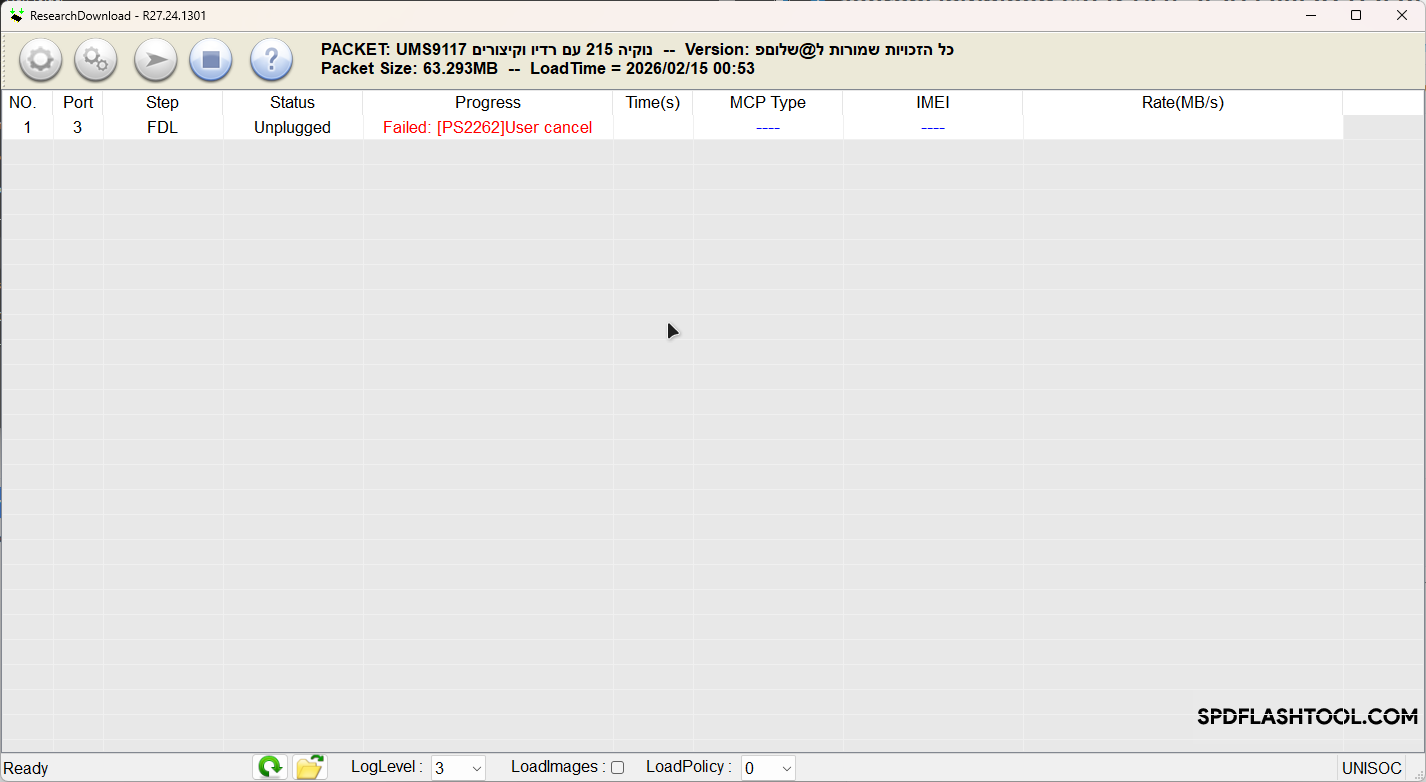
Task: Click the Progress column header
Action: (488, 102)
